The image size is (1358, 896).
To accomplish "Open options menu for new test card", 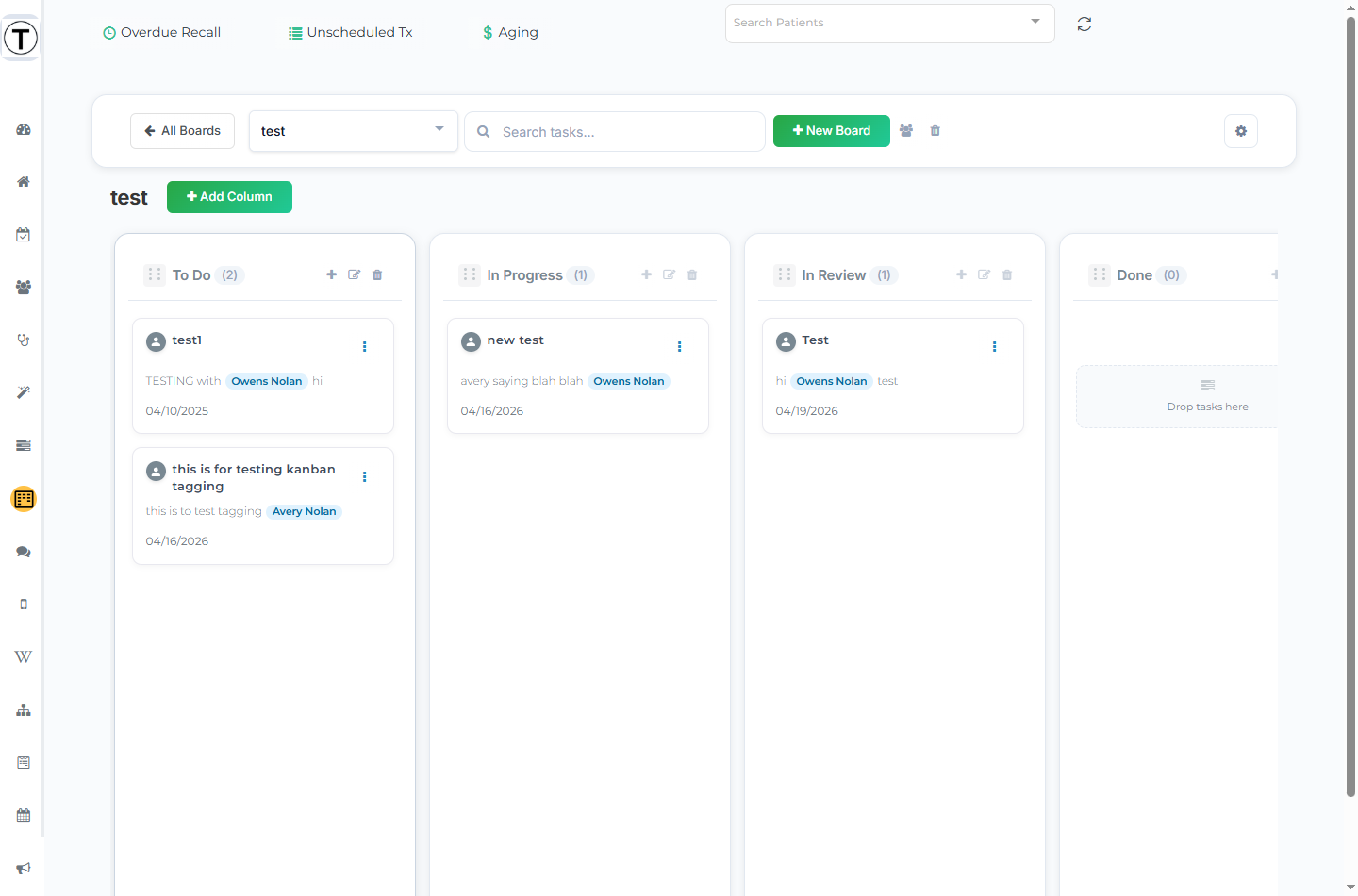I will tap(679, 347).
